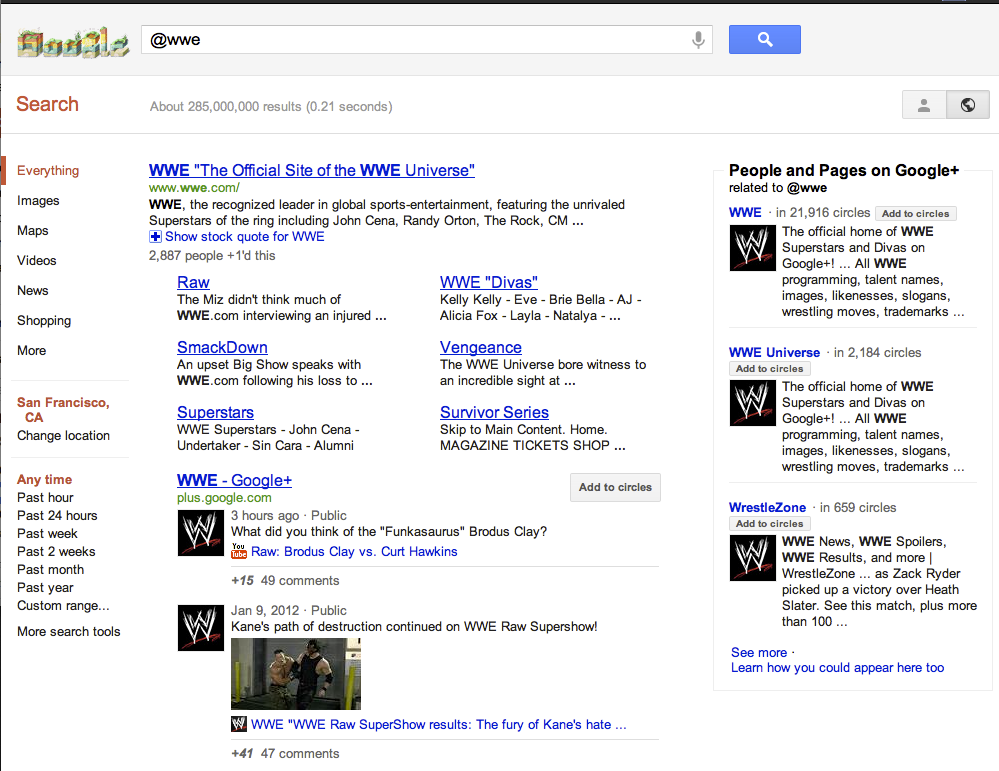Open WWE Raw SuperShow results link
The image size is (999, 771).
tap(439, 724)
